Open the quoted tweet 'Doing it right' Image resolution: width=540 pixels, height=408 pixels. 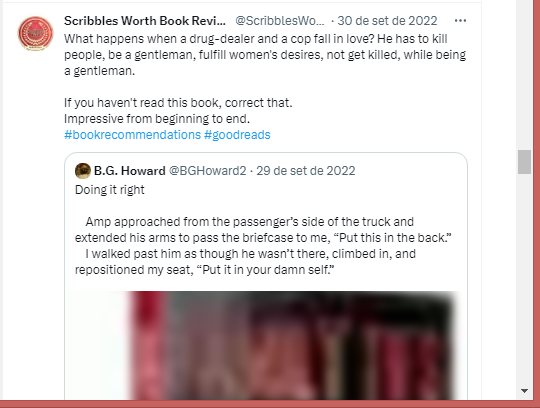(x=110, y=190)
